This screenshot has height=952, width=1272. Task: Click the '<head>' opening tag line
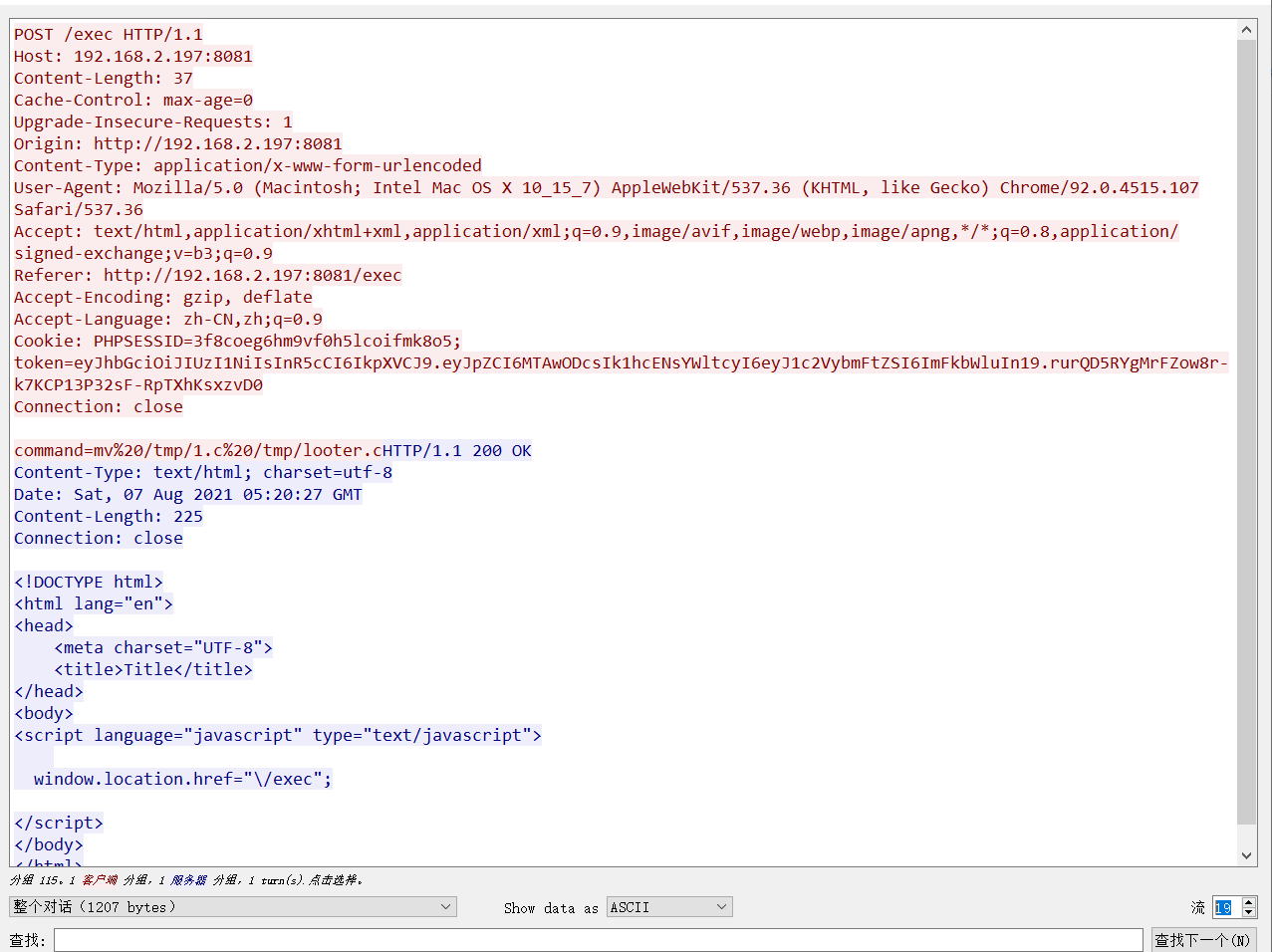pos(44,625)
